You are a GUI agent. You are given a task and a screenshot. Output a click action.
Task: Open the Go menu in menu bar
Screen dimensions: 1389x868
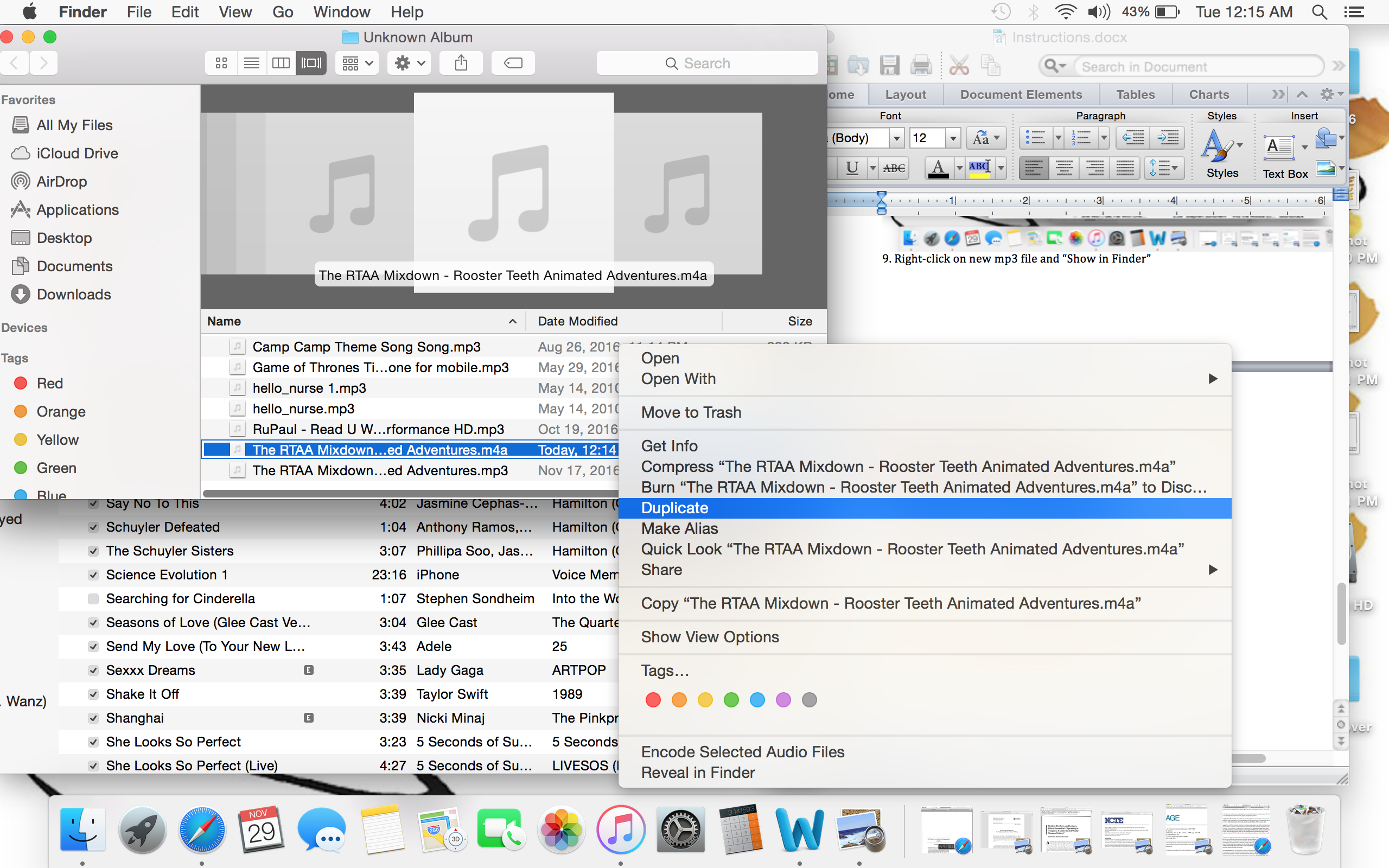[x=282, y=12]
